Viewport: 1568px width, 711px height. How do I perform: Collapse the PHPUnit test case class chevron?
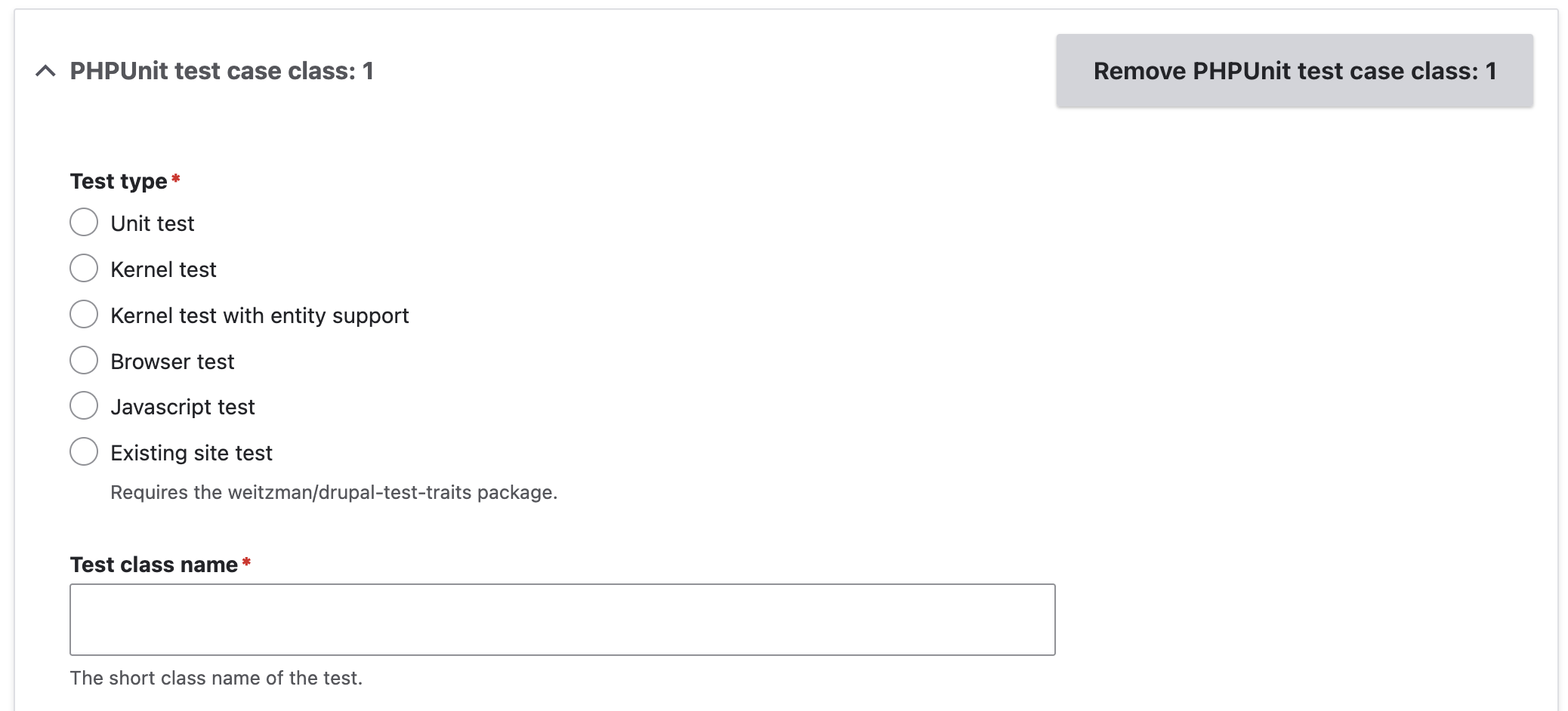point(45,71)
